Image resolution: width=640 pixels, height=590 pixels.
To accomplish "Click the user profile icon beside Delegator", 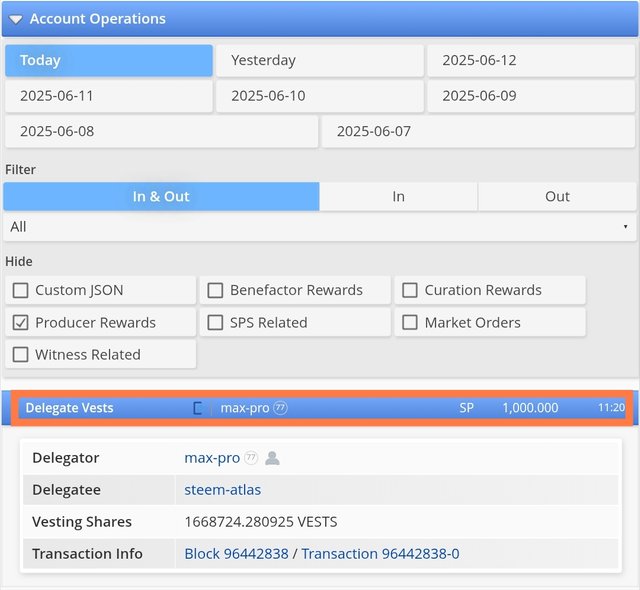I will coord(272,458).
